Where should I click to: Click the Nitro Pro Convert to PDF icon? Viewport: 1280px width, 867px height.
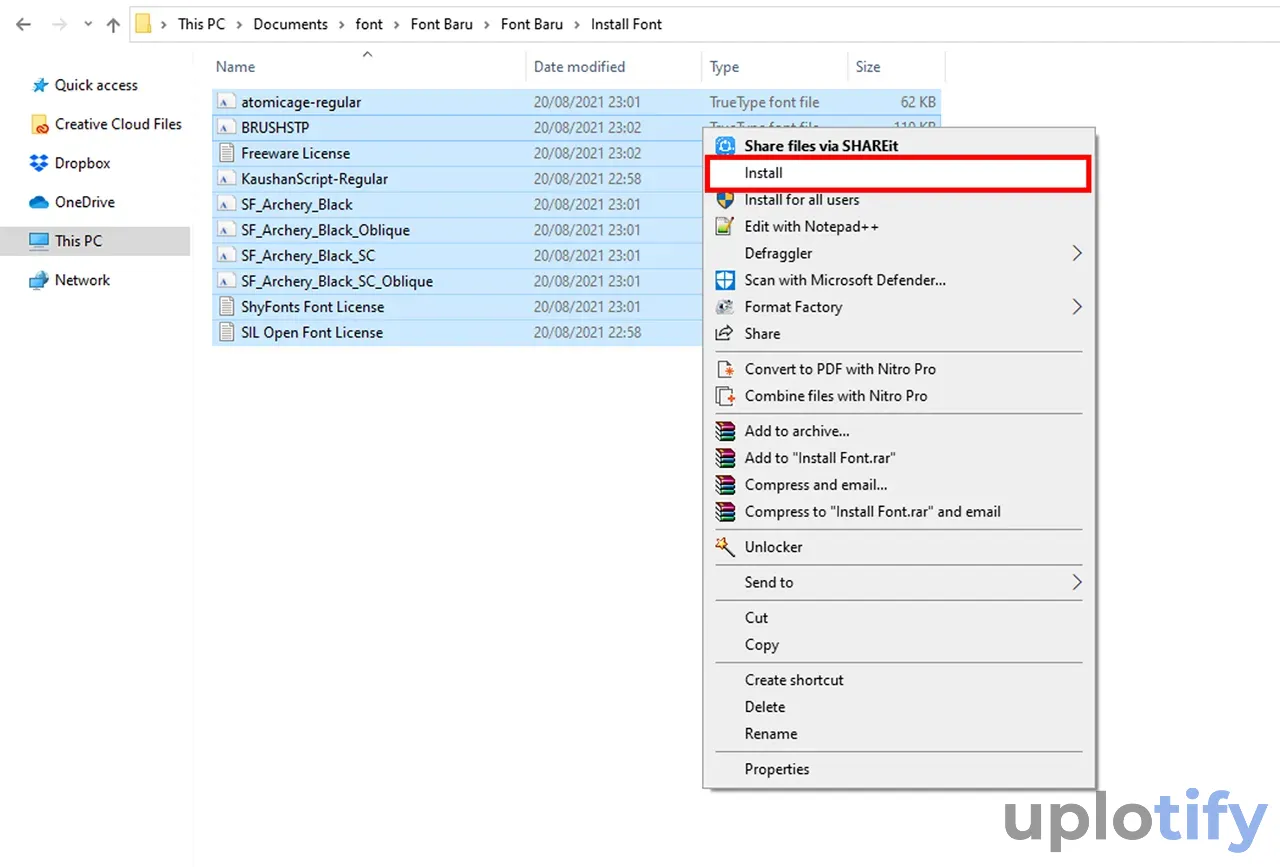726,369
